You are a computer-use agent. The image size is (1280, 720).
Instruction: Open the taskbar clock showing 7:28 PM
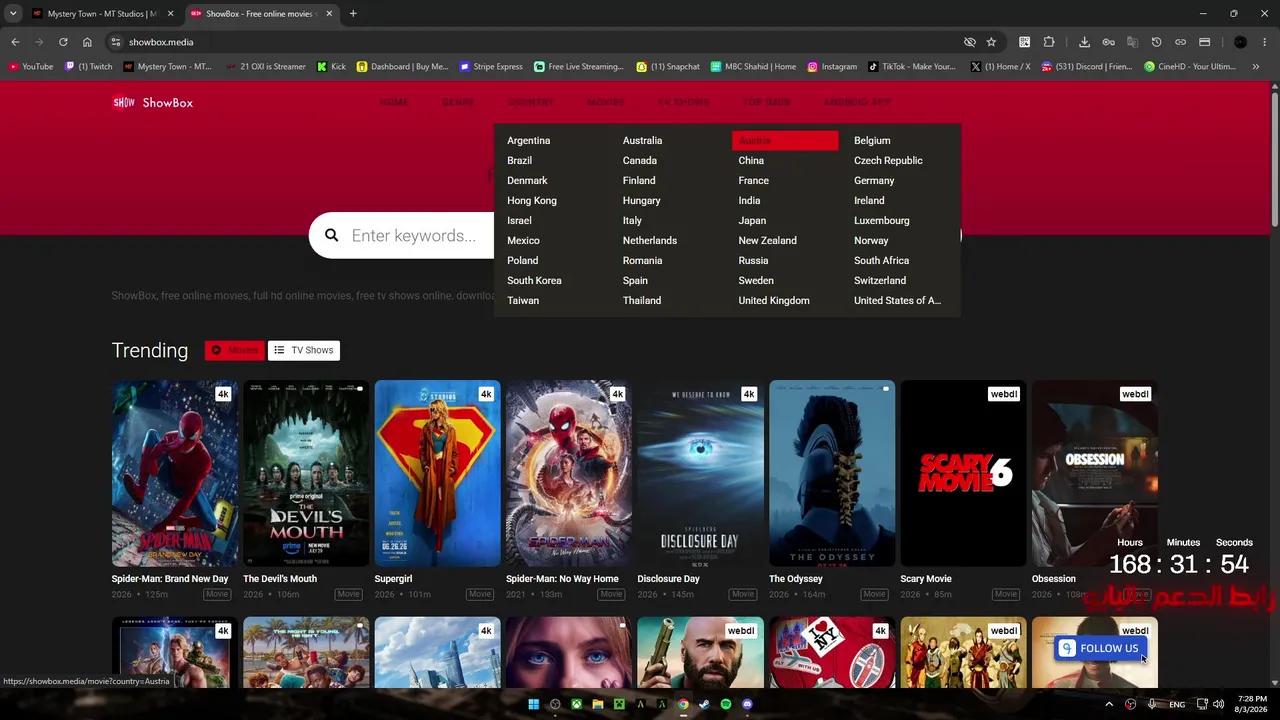click(1252, 704)
